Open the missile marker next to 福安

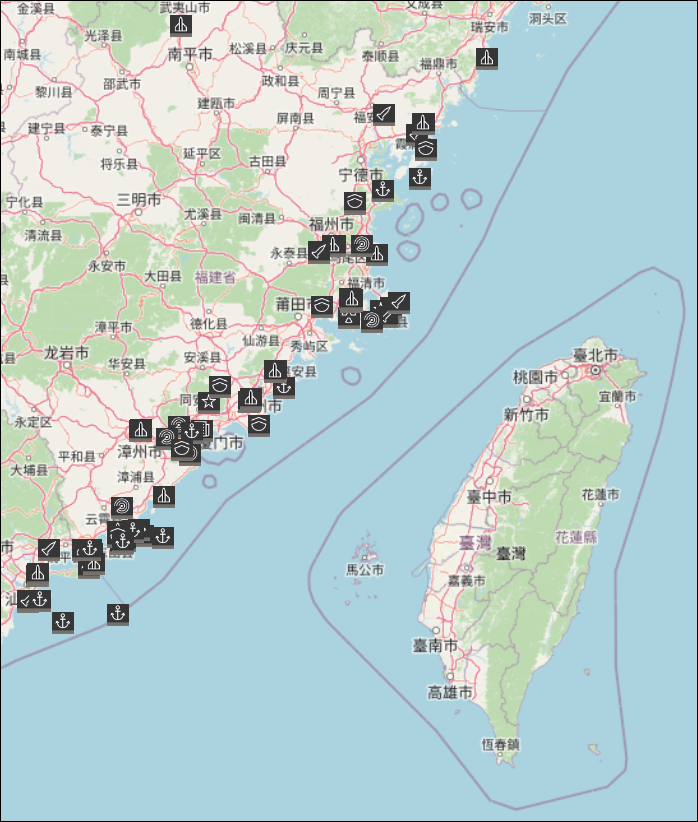point(383,114)
